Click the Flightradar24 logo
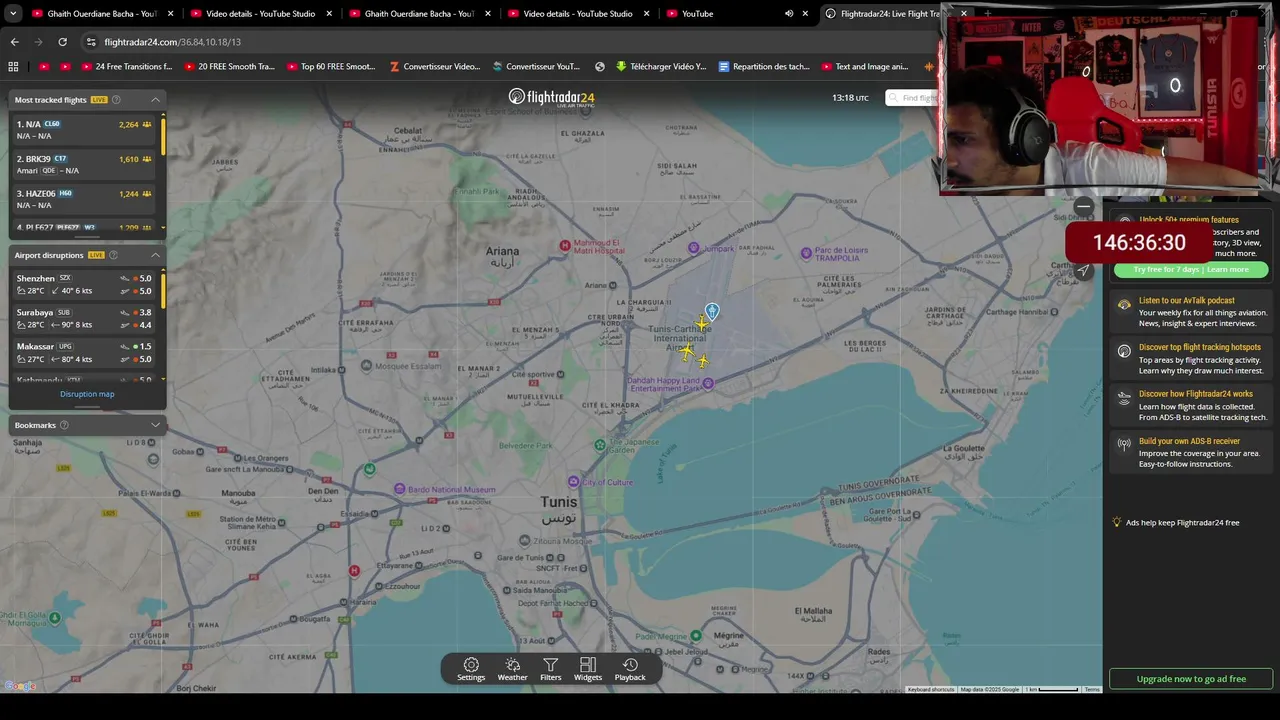 552,97
